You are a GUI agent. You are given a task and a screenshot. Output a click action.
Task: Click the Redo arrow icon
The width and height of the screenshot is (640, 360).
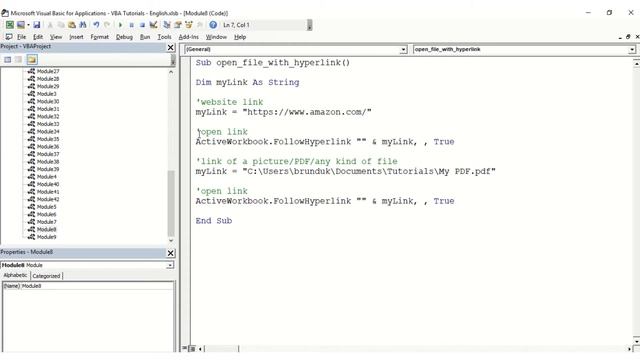tap(107, 25)
